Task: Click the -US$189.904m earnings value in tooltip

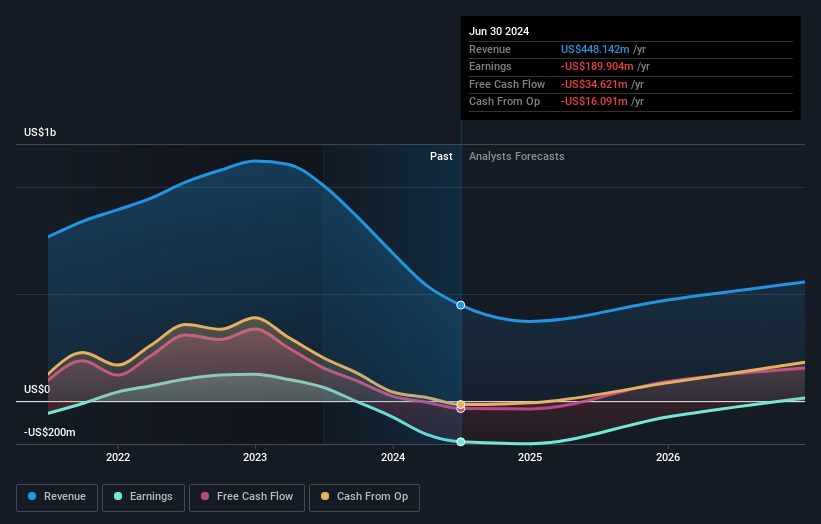Action: [597, 66]
